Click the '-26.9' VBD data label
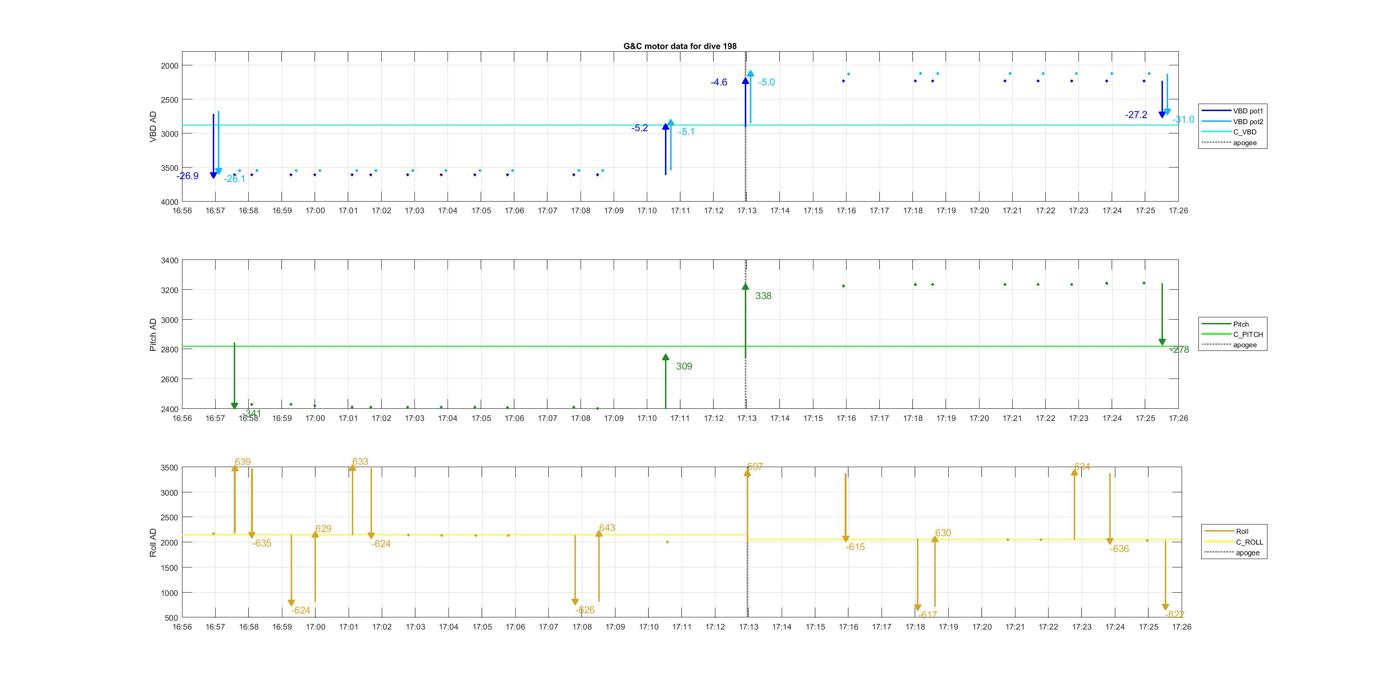Image resolution: width=1400 pixels, height=693 pixels. (x=188, y=176)
